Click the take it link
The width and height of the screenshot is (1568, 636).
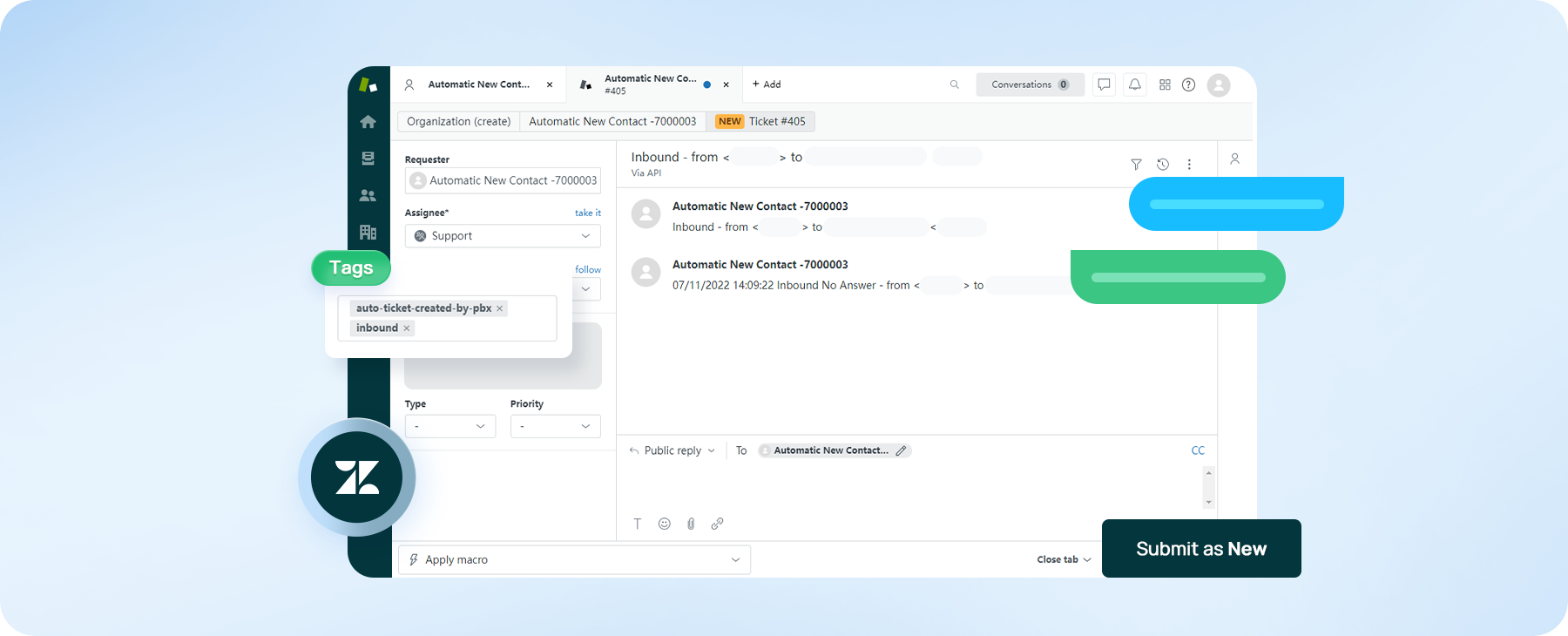pyautogui.click(x=587, y=213)
